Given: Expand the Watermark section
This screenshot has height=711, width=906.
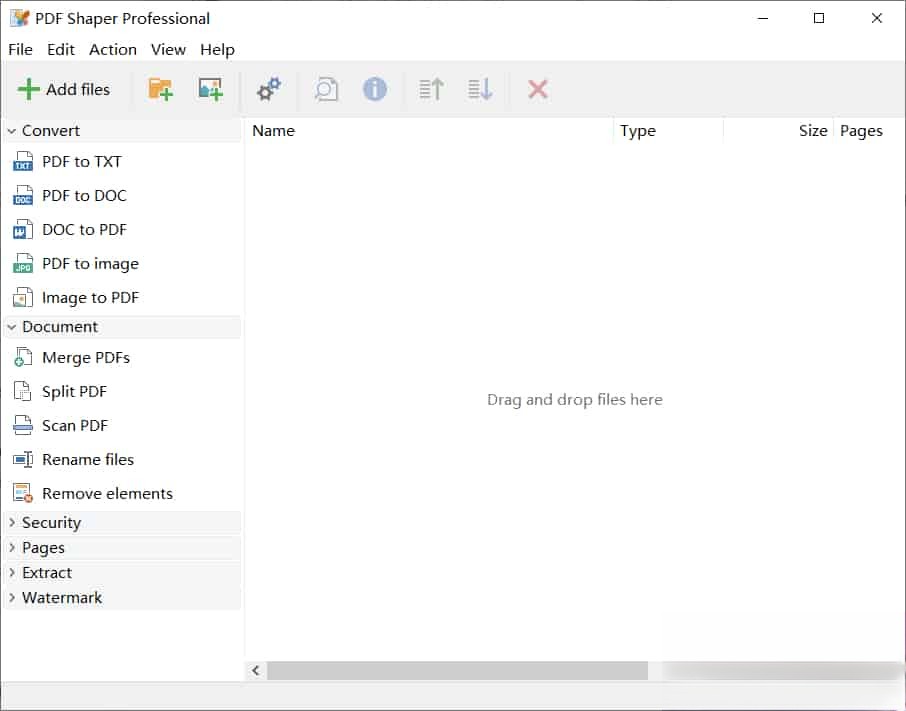Looking at the screenshot, I should tap(122, 598).
